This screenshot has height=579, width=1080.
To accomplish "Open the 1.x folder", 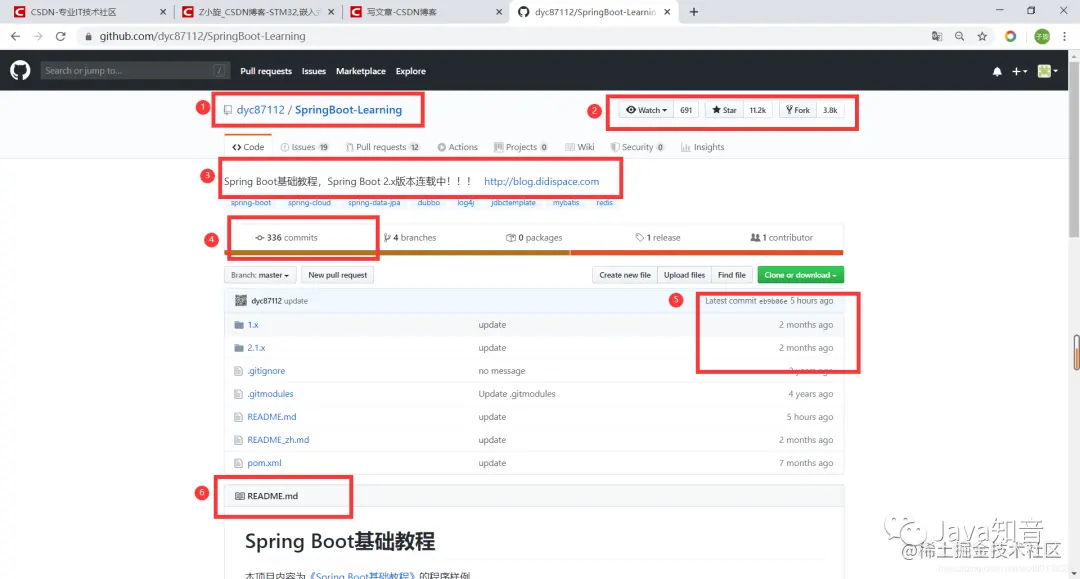I will pyautogui.click(x=253, y=324).
